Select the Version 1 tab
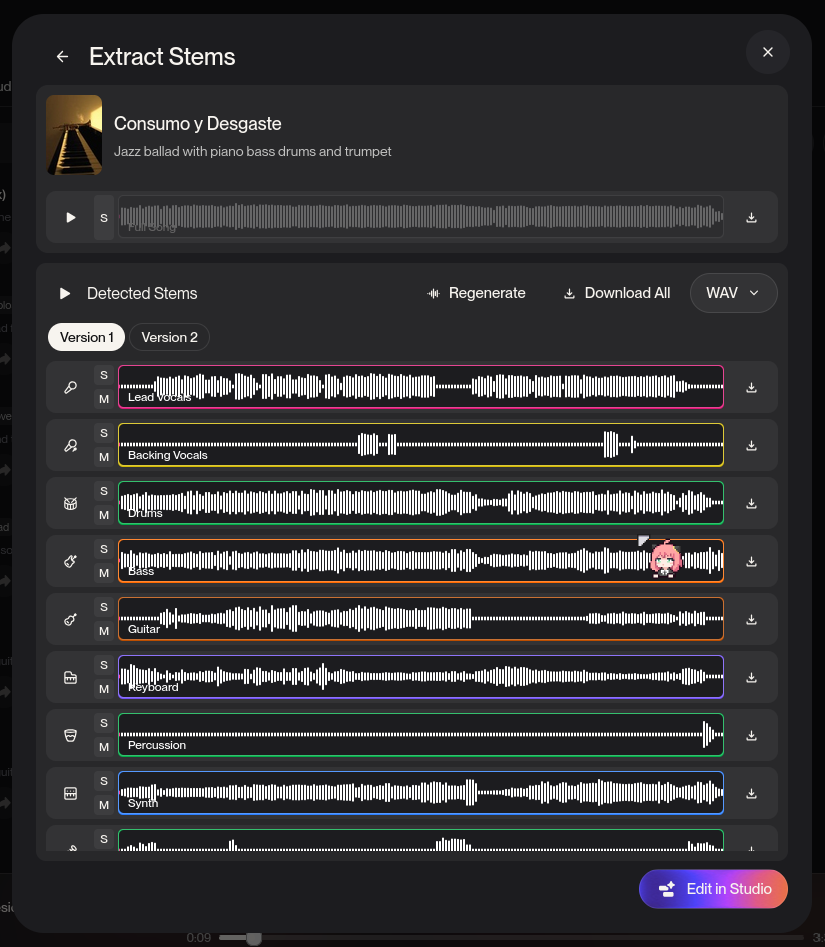825x947 pixels. tap(86, 337)
